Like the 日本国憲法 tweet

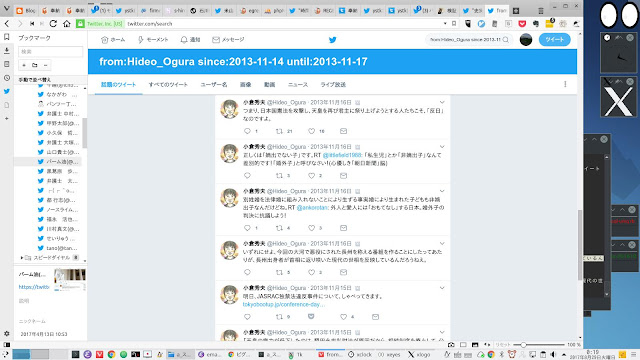(311, 131)
